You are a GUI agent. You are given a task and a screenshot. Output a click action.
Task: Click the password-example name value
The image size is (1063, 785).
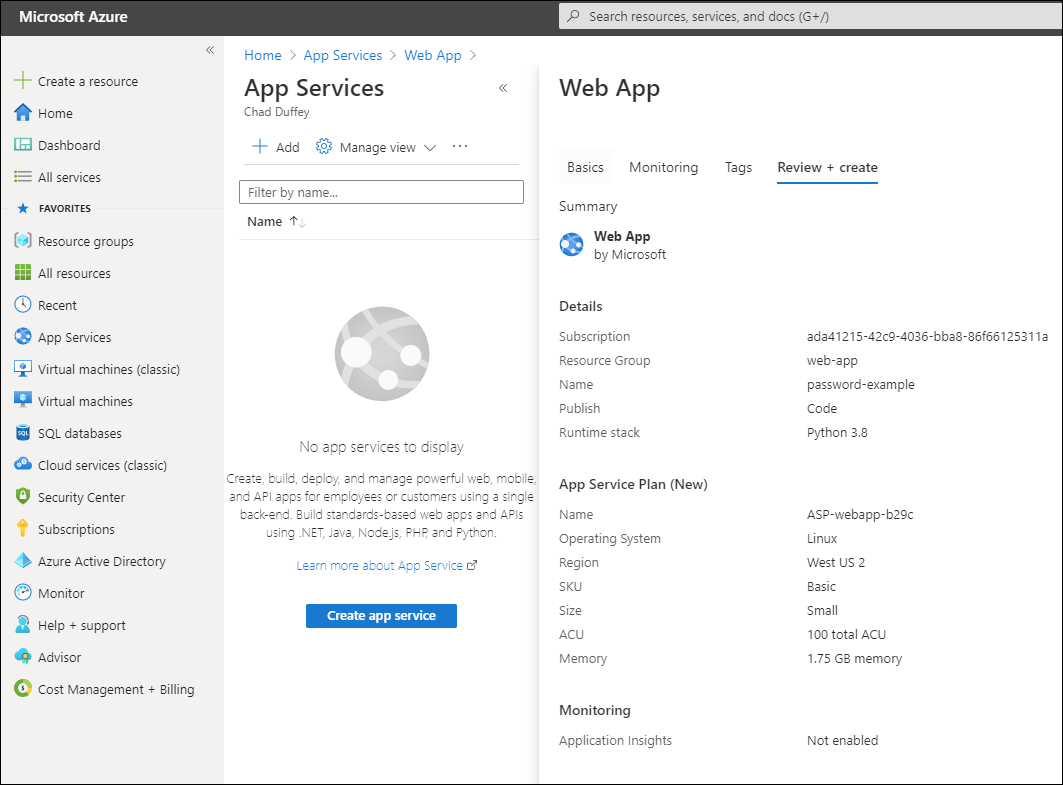point(860,384)
